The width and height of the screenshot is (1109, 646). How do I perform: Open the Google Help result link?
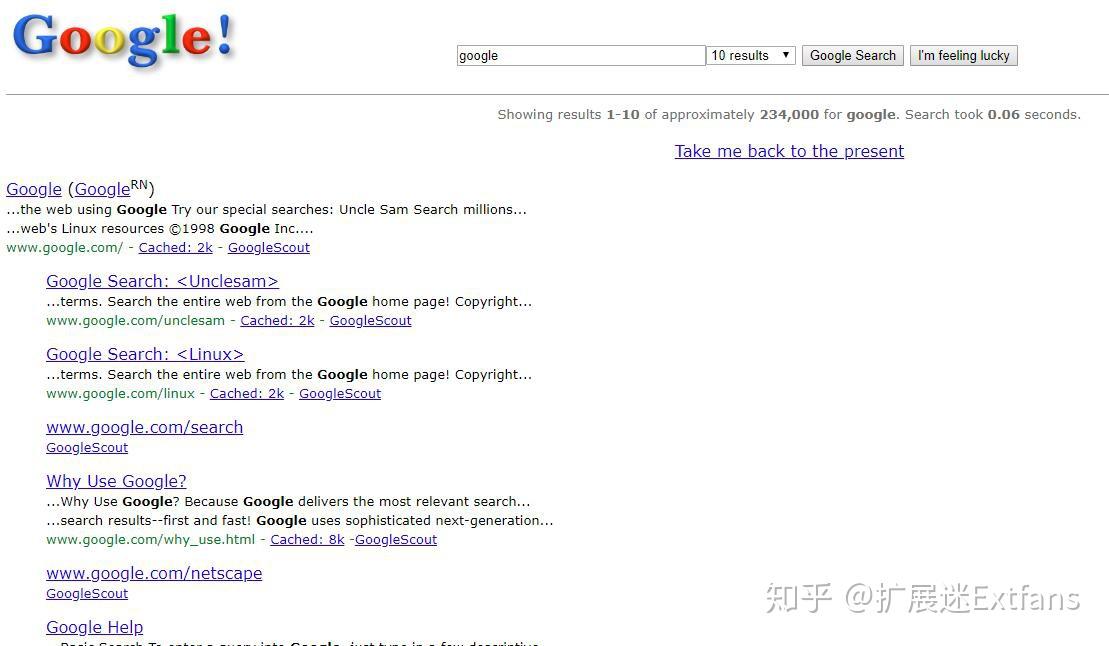(94, 628)
